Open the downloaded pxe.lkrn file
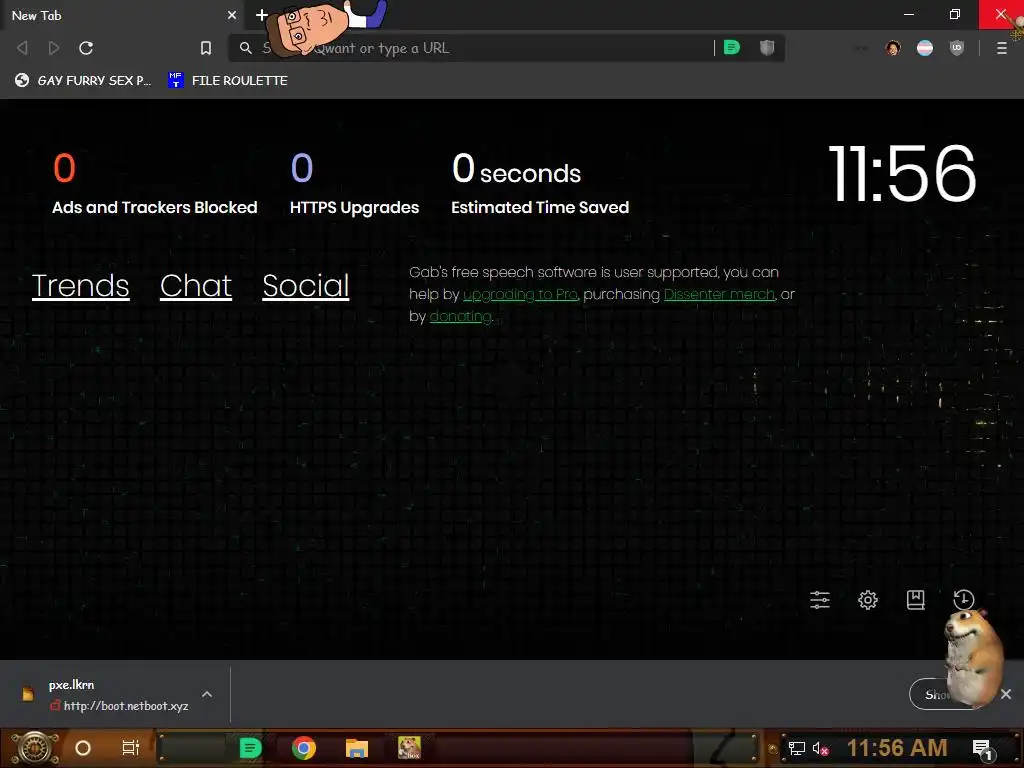The image size is (1024, 768). click(x=104, y=694)
